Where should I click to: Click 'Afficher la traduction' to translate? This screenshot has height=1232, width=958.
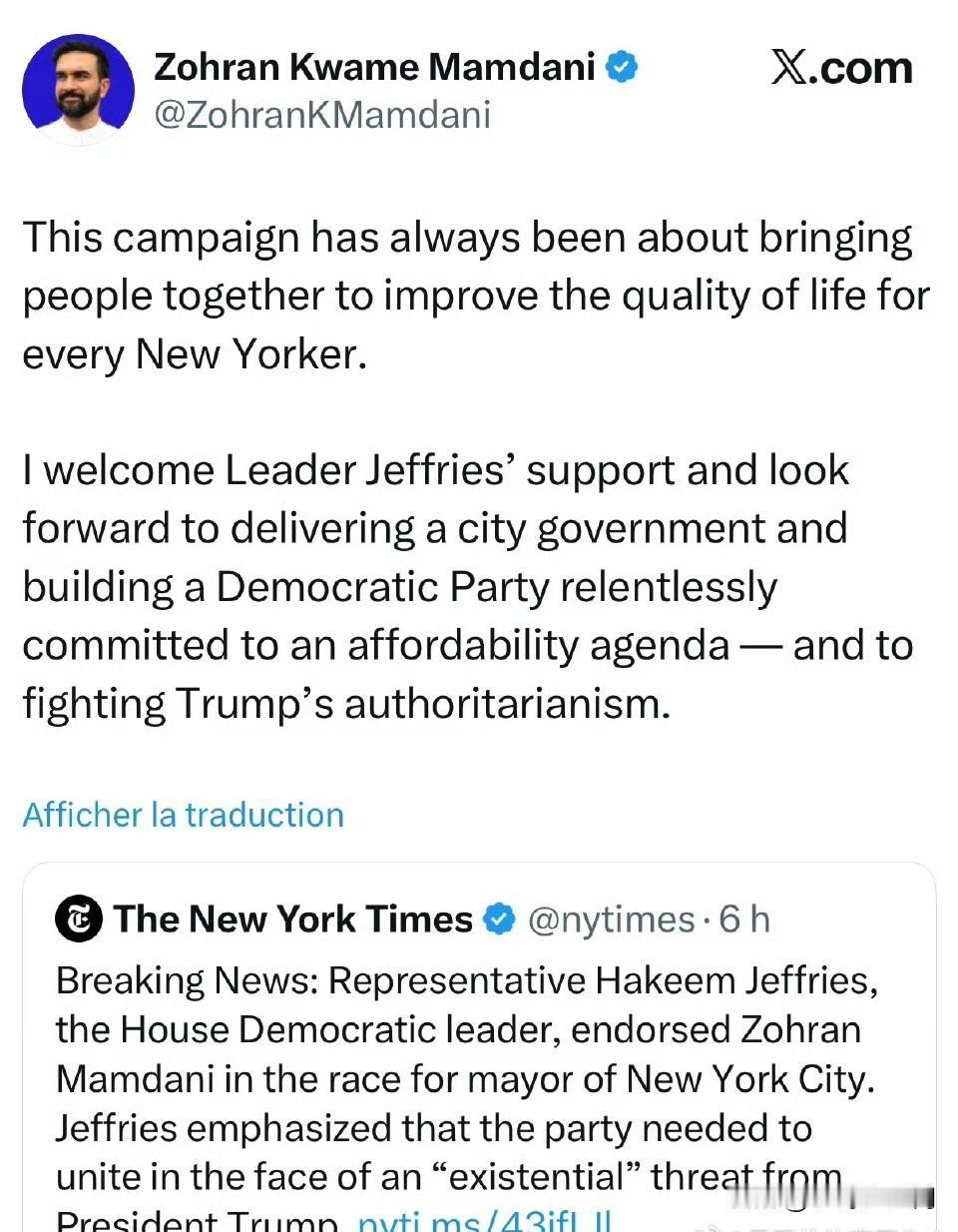click(184, 815)
